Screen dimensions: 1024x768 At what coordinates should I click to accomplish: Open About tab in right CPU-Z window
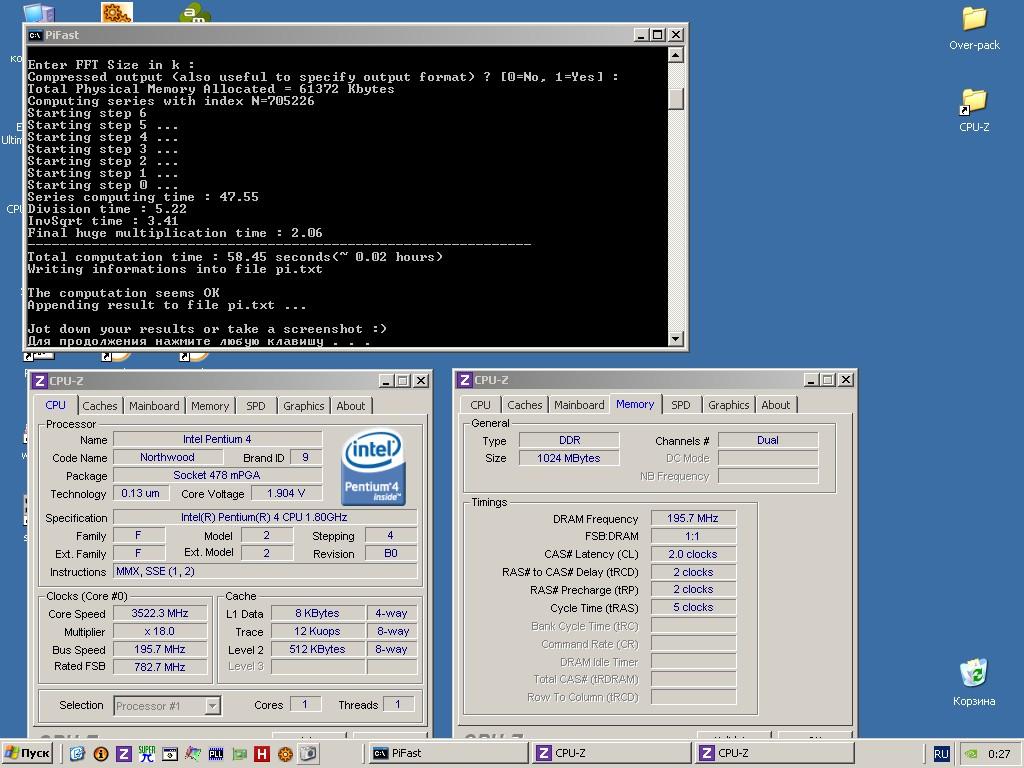[x=775, y=406]
